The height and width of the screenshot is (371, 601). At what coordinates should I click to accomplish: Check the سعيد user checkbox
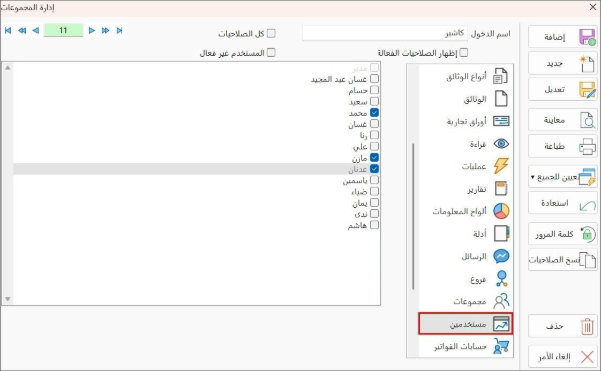point(374,101)
